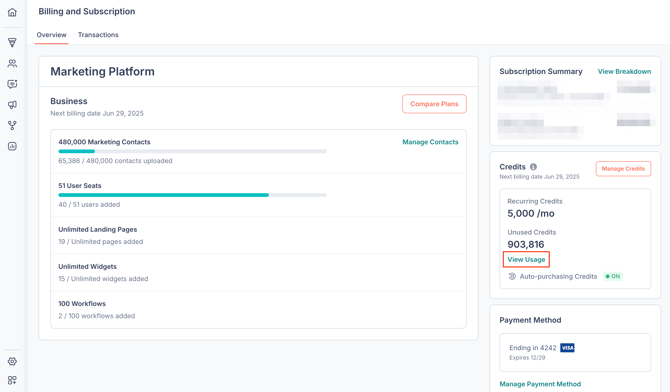This screenshot has height=392, width=670.
Task: Open the reports chart icon
Action: coord(12,146)
